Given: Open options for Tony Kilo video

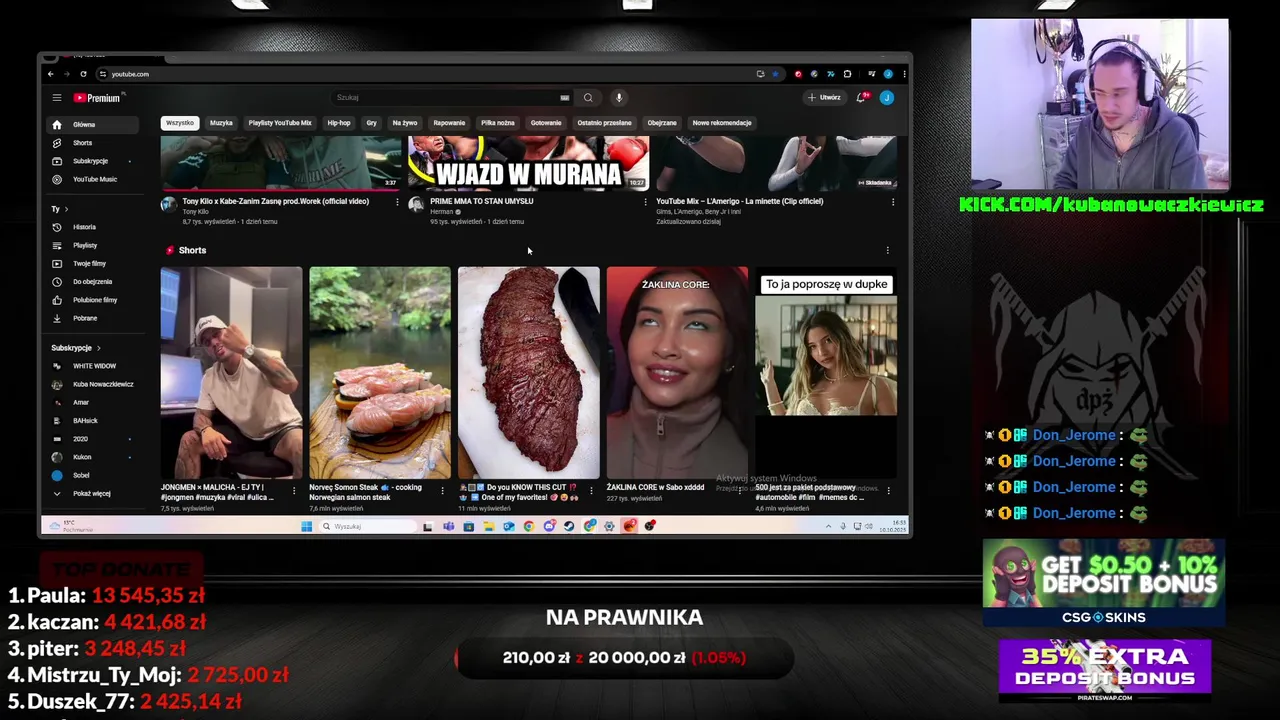Looking at the screenshot, I should click(397, 202).
